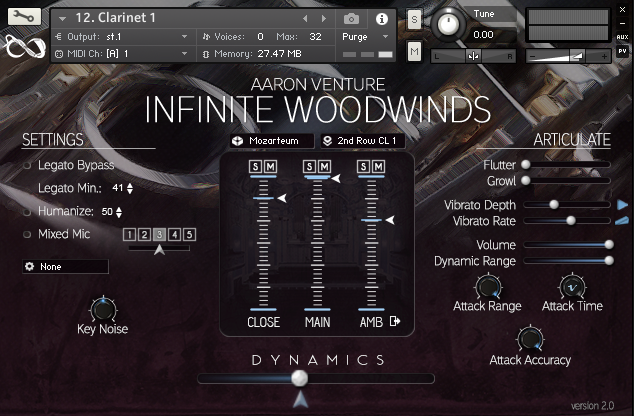This screenshot has height=416, width=634.
Task: Solo the CLOSE mic channel
Action: point(254,166)
